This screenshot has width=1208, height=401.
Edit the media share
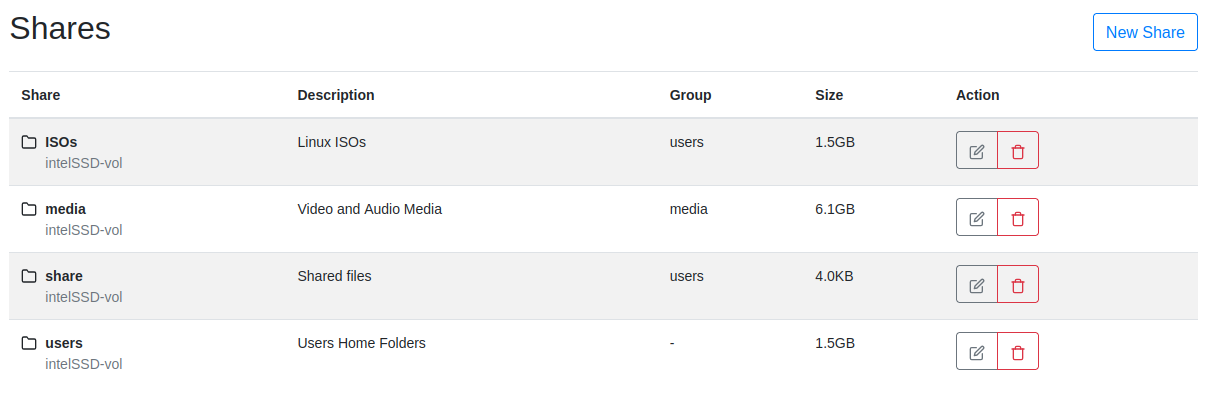(977, 218)
